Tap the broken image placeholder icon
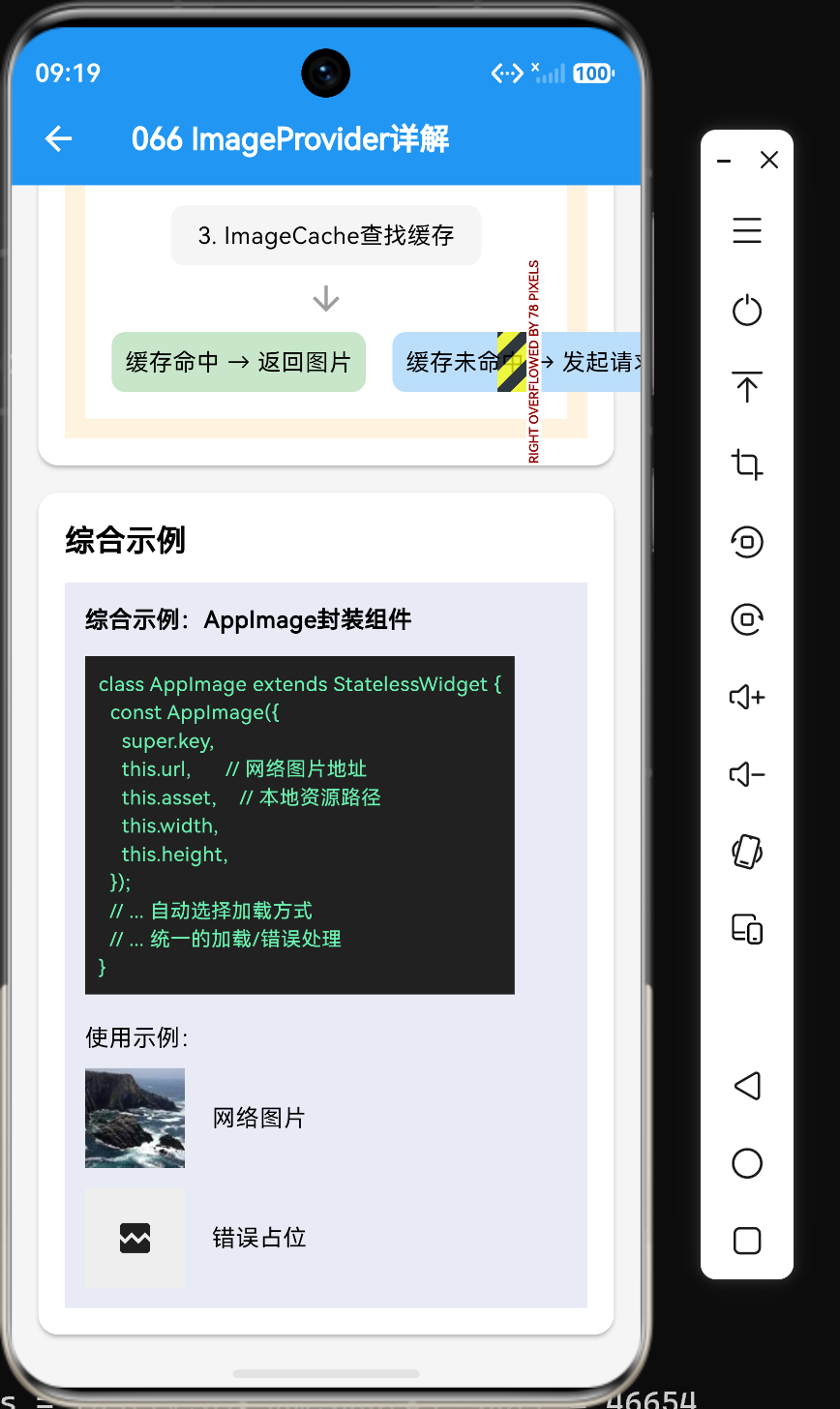 pyautogui.click(x=135, y=1238)
